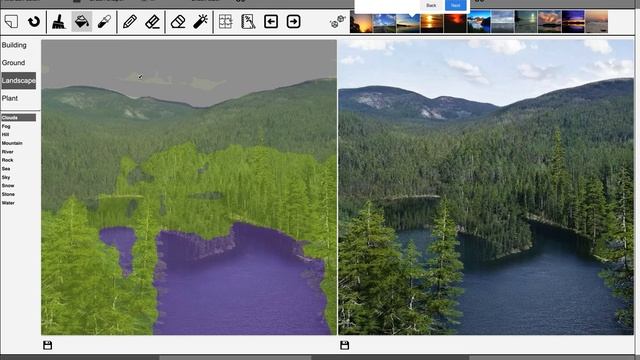The height and width of the screenshot is (360, 640).
Task: Open the Ground category
Action: coord(13,62)
